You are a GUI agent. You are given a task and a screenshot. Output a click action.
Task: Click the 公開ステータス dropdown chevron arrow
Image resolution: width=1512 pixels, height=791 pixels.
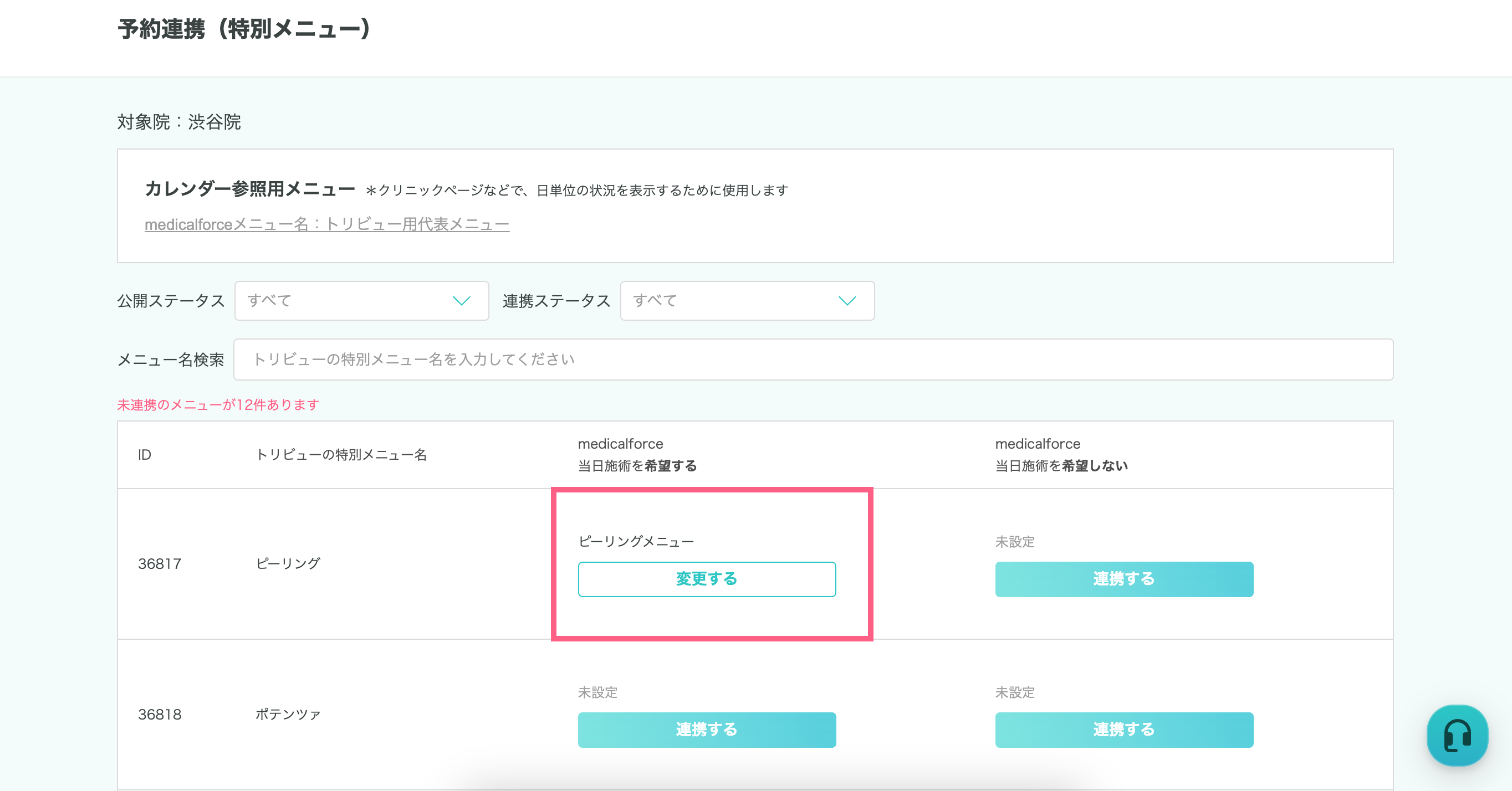point(461,301)
